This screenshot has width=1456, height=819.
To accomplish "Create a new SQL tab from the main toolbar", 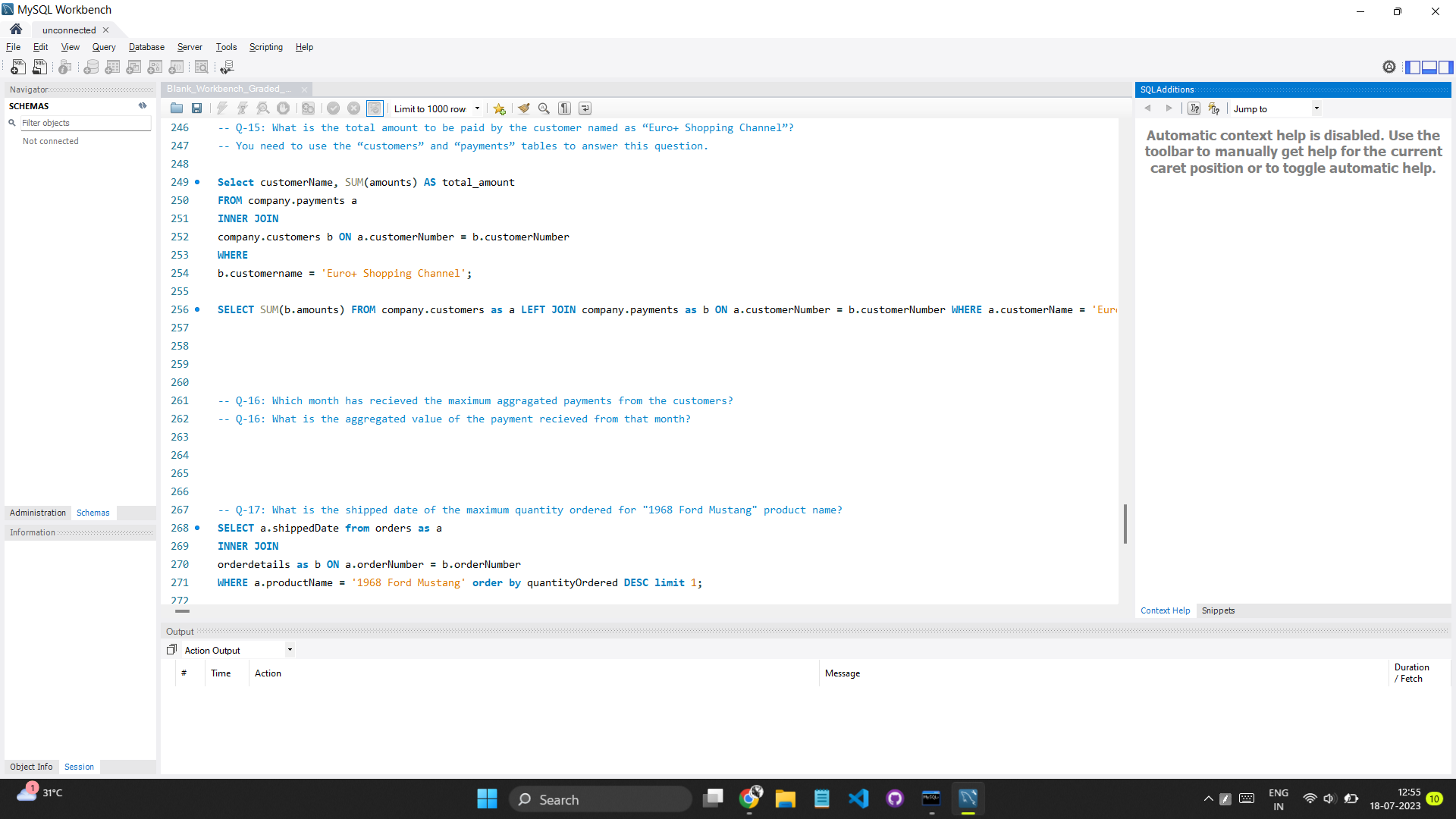I will (18, 67).
